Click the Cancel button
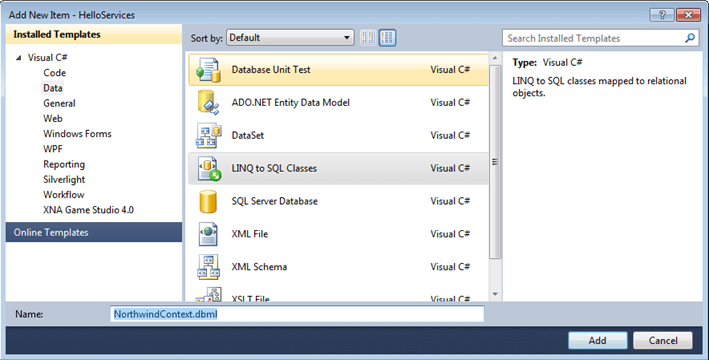 pos(663,341)
